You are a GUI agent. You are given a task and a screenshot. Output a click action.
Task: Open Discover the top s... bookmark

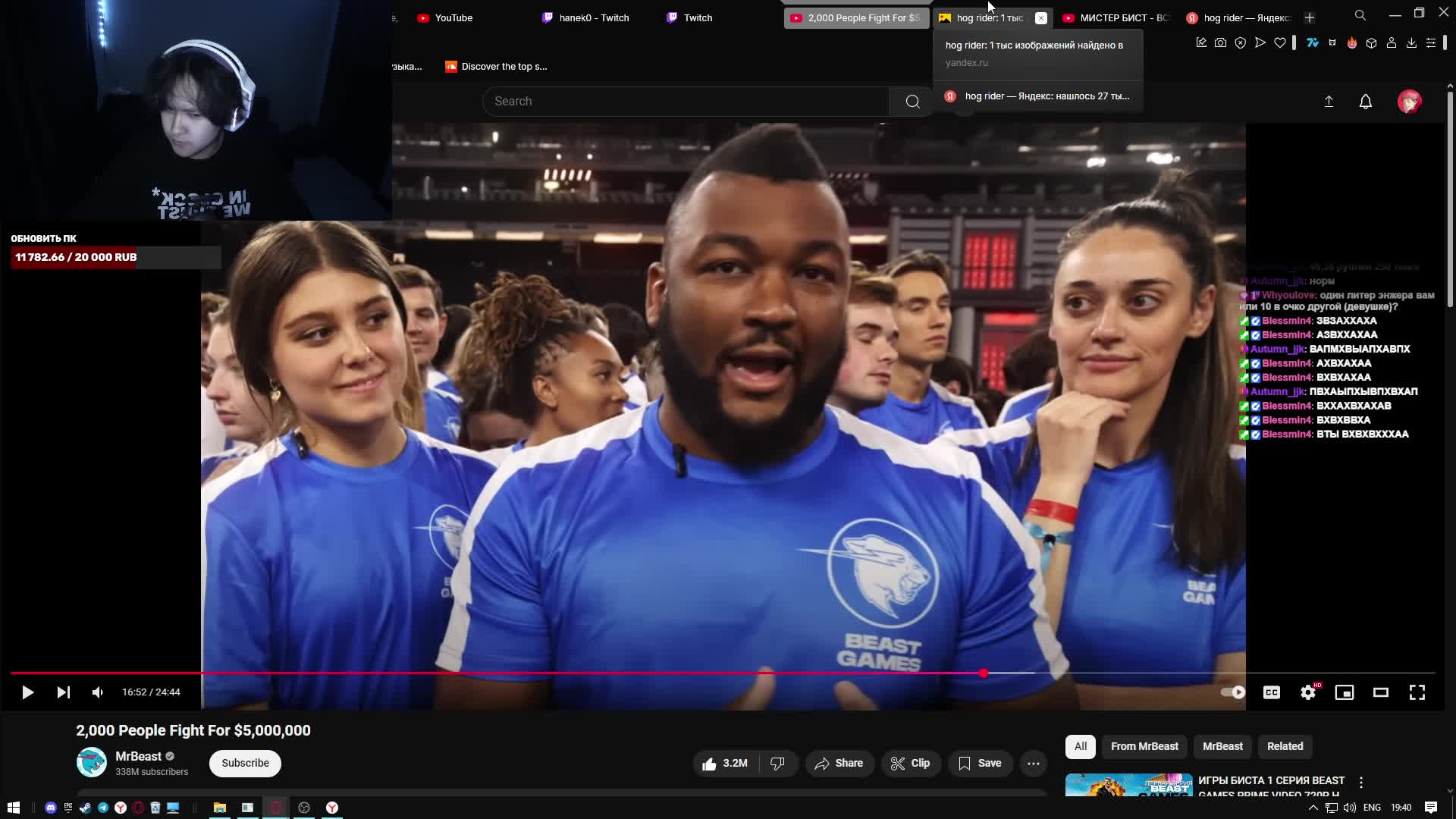coord(496,67)
